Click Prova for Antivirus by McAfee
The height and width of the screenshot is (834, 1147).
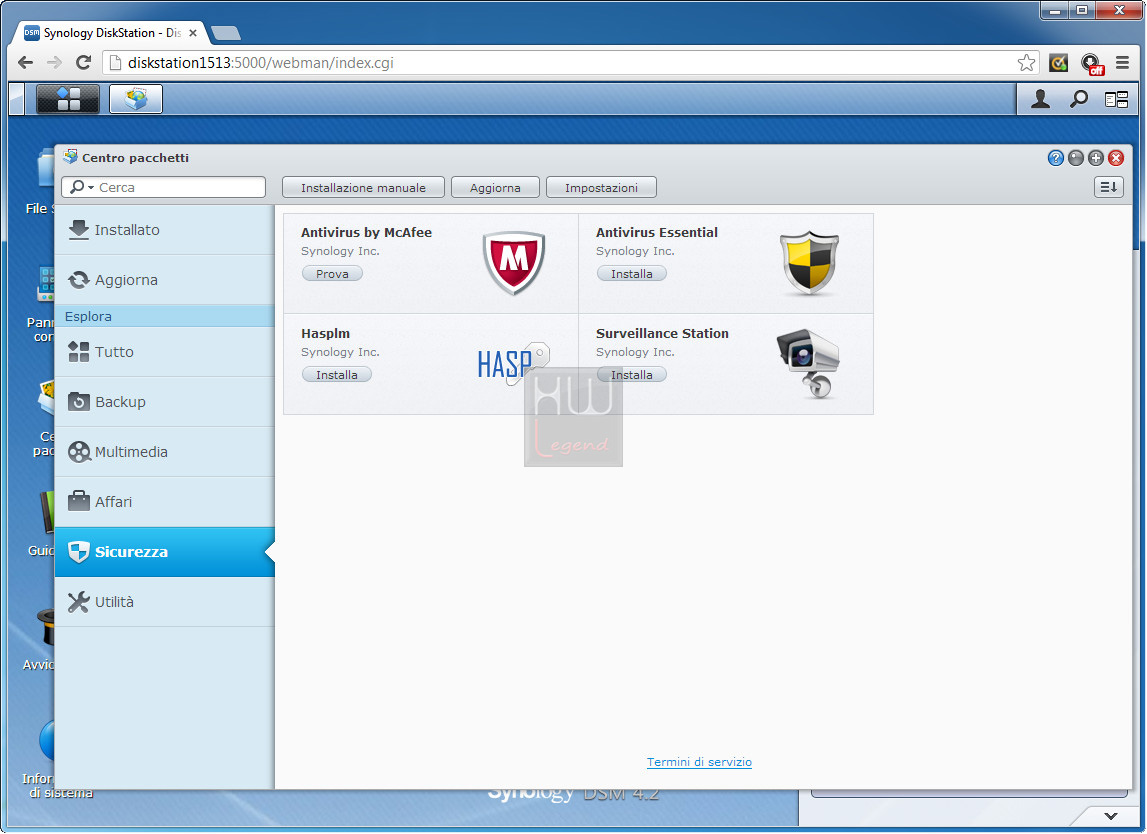(332, 274)
